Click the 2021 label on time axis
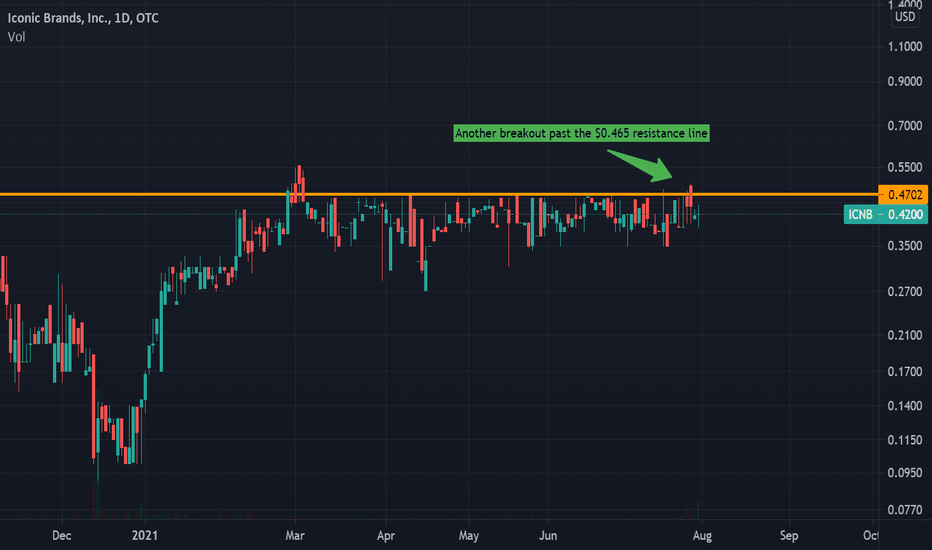 pyautogui.click(x=144, y=535)
